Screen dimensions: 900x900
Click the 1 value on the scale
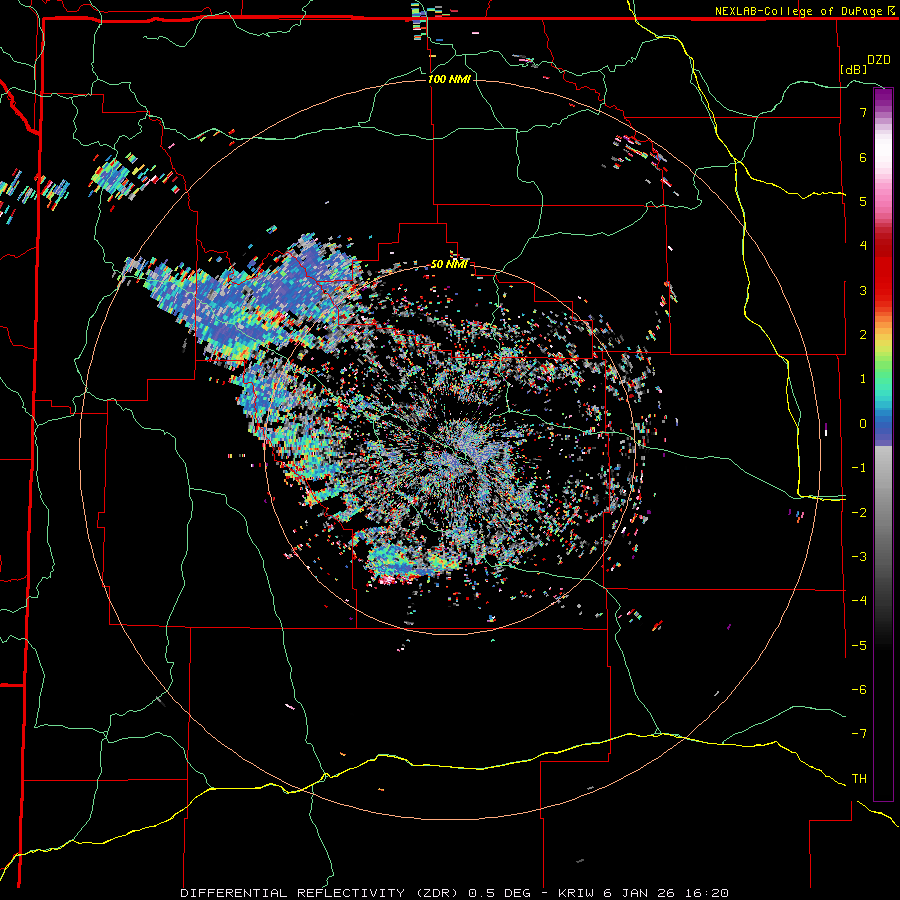coord(863,379)
